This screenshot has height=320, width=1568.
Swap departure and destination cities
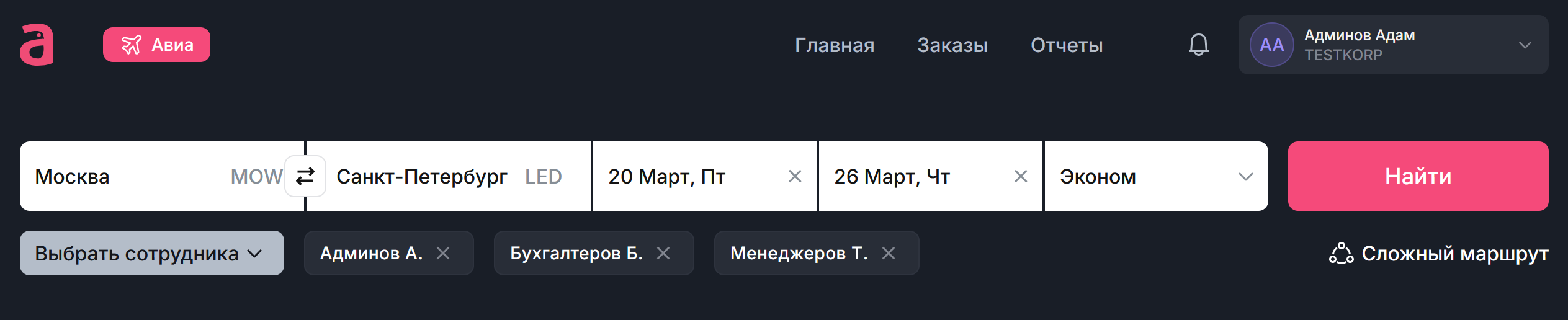305,177
